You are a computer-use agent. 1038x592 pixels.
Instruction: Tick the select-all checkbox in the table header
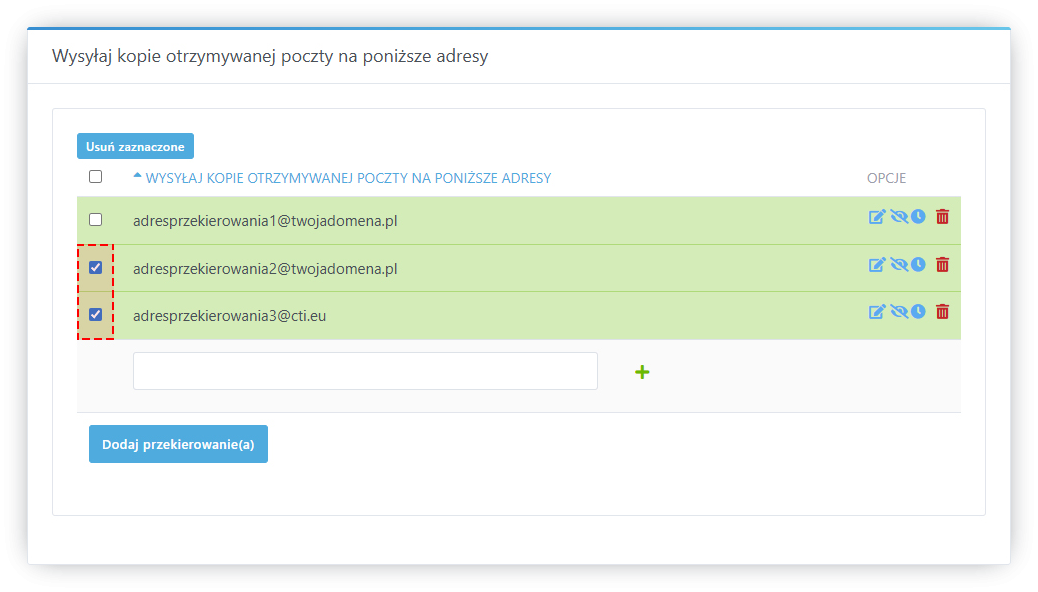pos(95,177)
